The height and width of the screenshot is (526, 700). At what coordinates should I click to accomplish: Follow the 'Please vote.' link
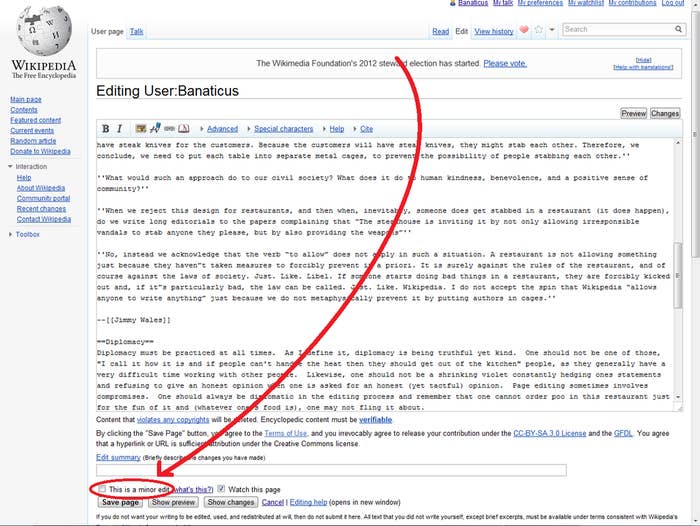pyautogui.click(x=505, y=63)
